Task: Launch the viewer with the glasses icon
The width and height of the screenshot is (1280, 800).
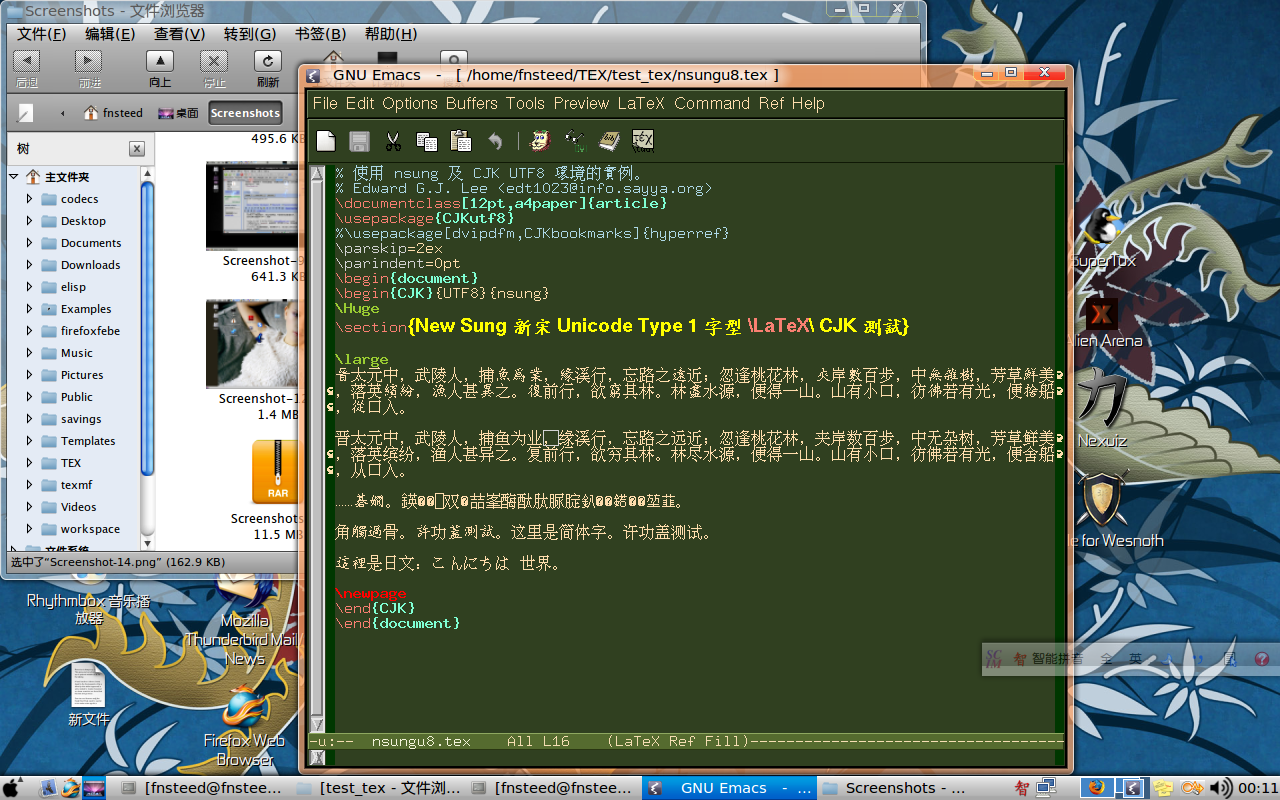Action: pos(575,141)
